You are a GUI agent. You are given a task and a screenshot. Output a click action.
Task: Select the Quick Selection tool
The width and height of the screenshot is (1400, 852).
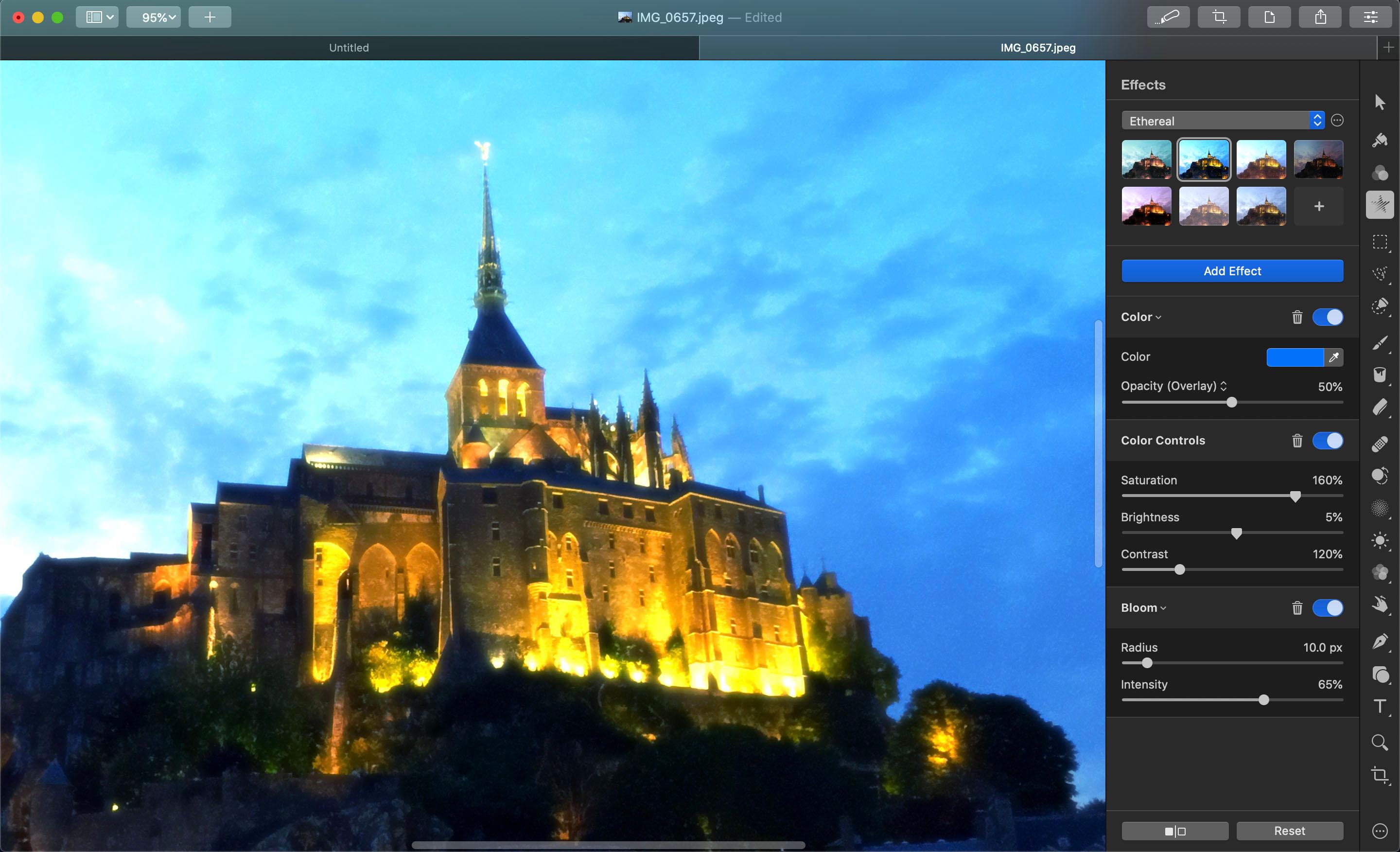(x=1380, y=307)
